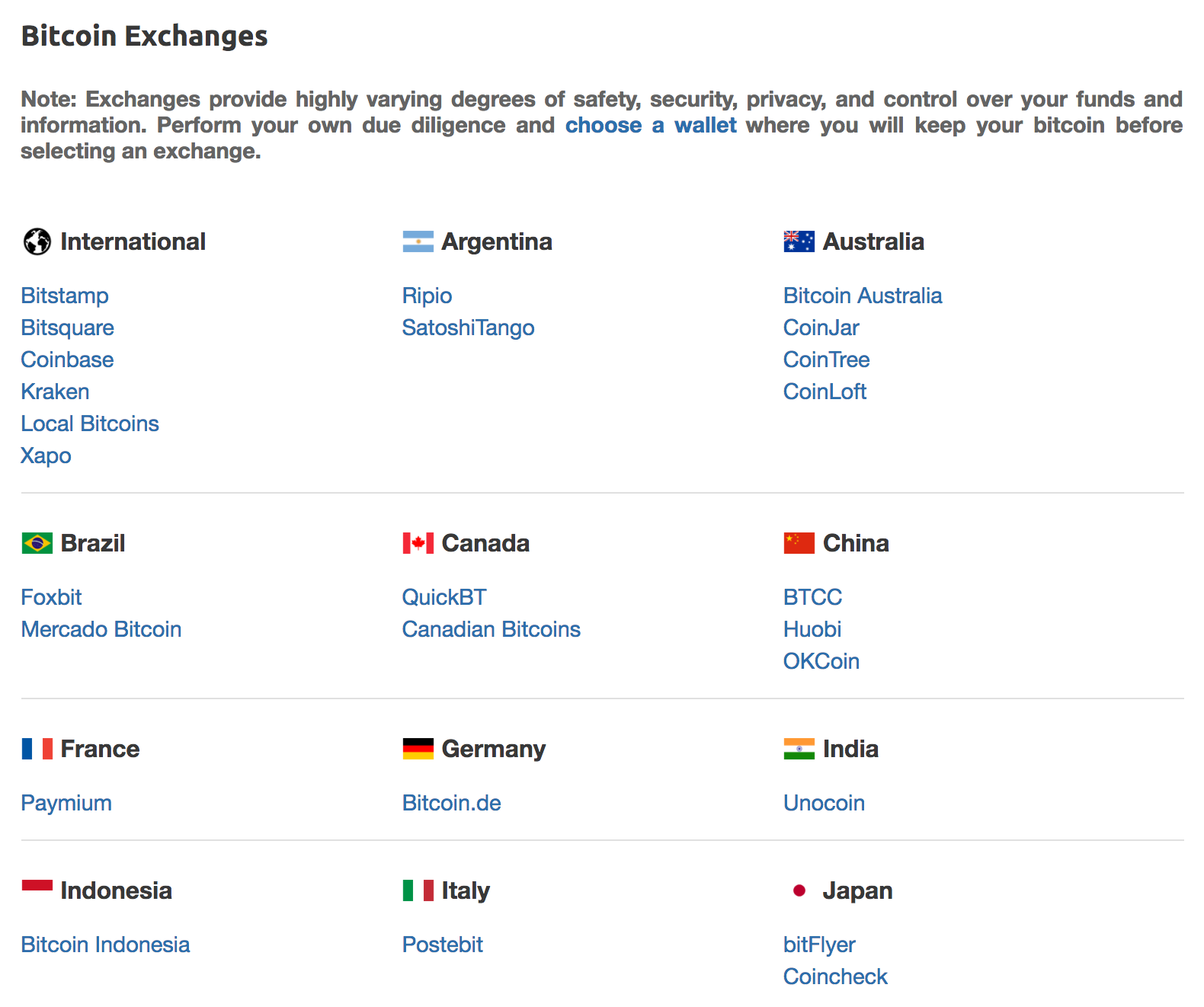
Task: Visit the Postebit link
Action: click(x=443, y=945)
